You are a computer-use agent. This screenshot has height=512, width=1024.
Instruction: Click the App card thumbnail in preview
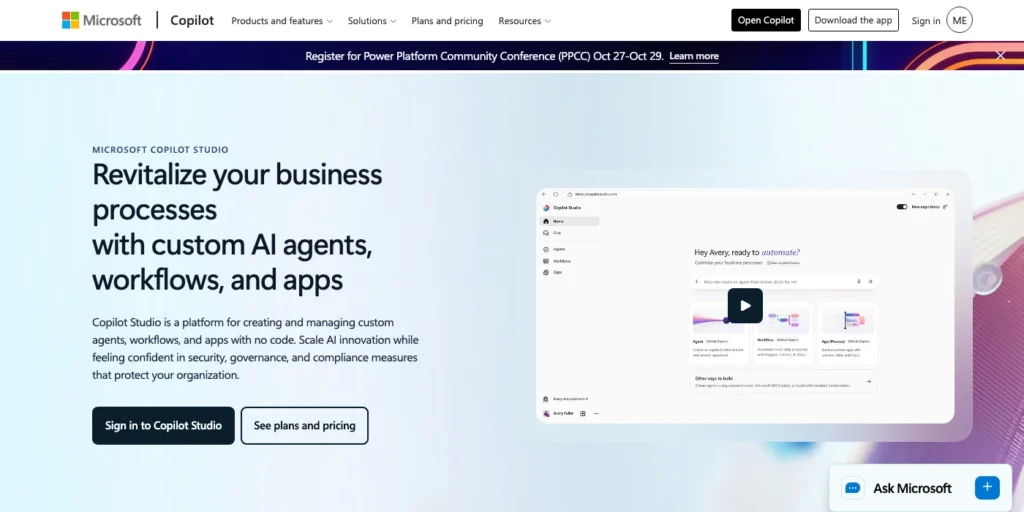848,321
